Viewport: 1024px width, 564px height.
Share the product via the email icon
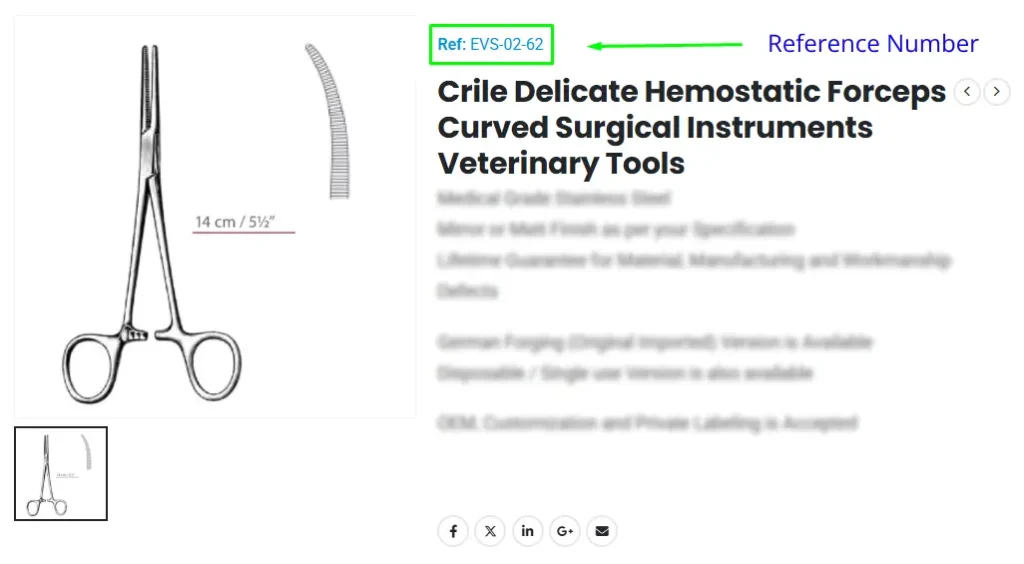(x=601, y=531)
